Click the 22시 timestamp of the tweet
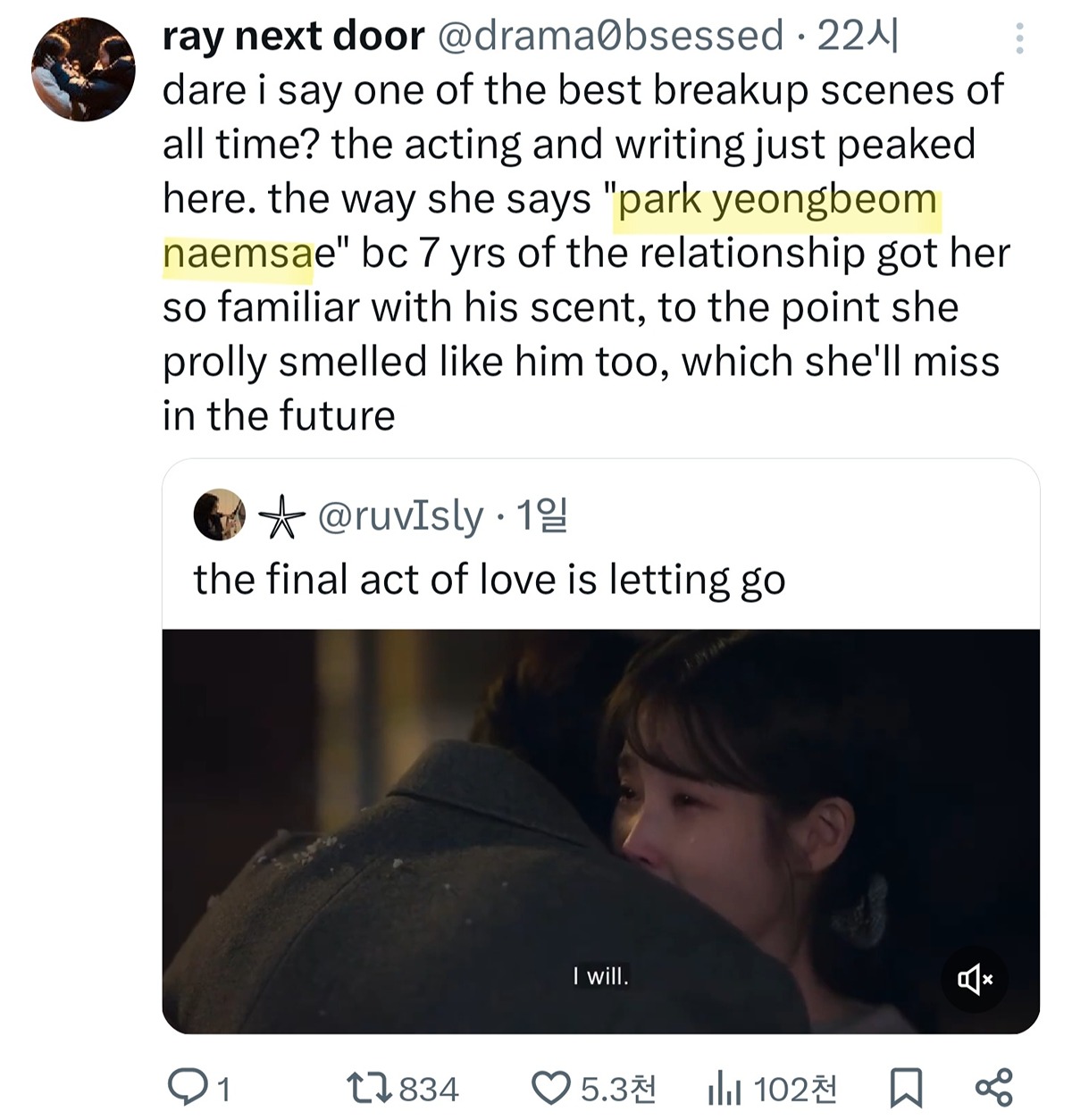Viewport: 1072px width, 1120px height. point(858,37)
